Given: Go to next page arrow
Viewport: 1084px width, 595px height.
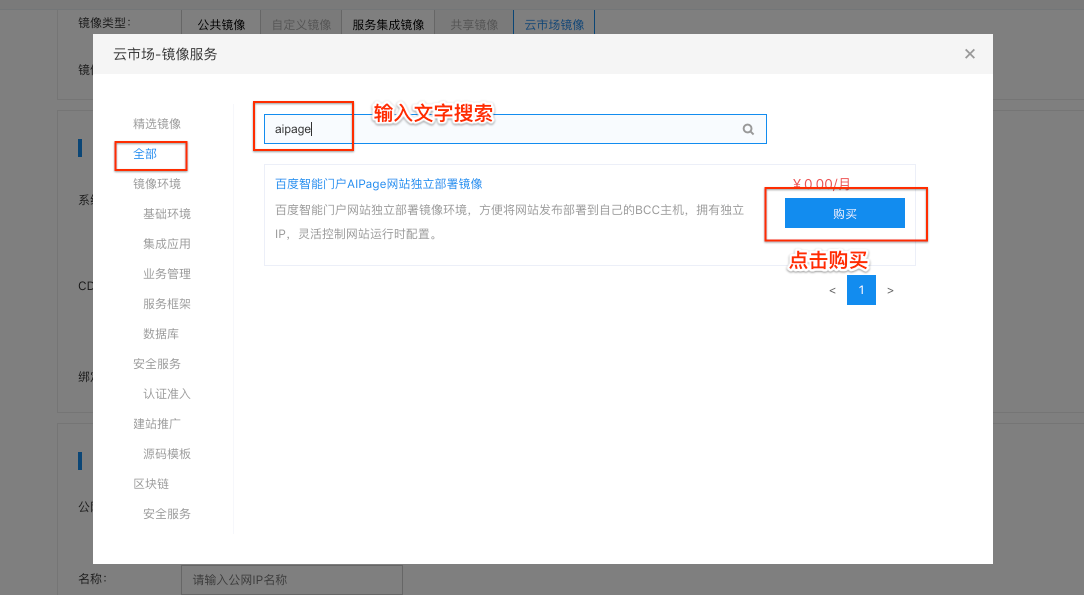Looking at the screenshot, I should [890, 290].
